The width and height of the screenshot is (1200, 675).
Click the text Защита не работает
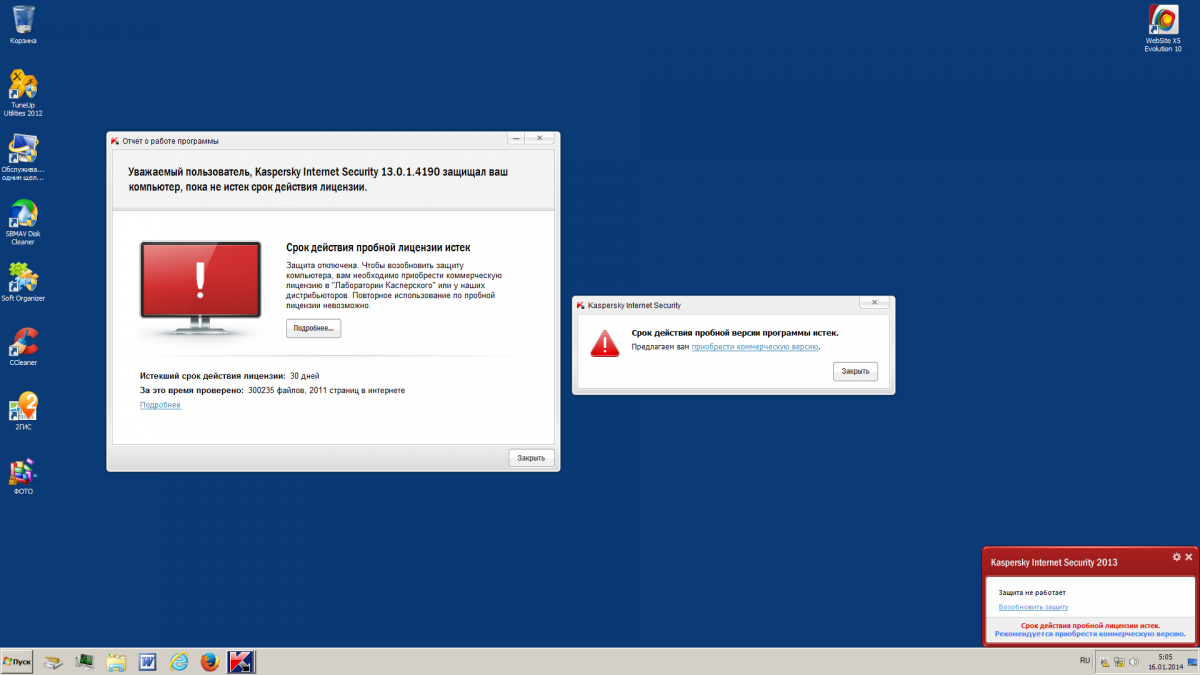1032,593
